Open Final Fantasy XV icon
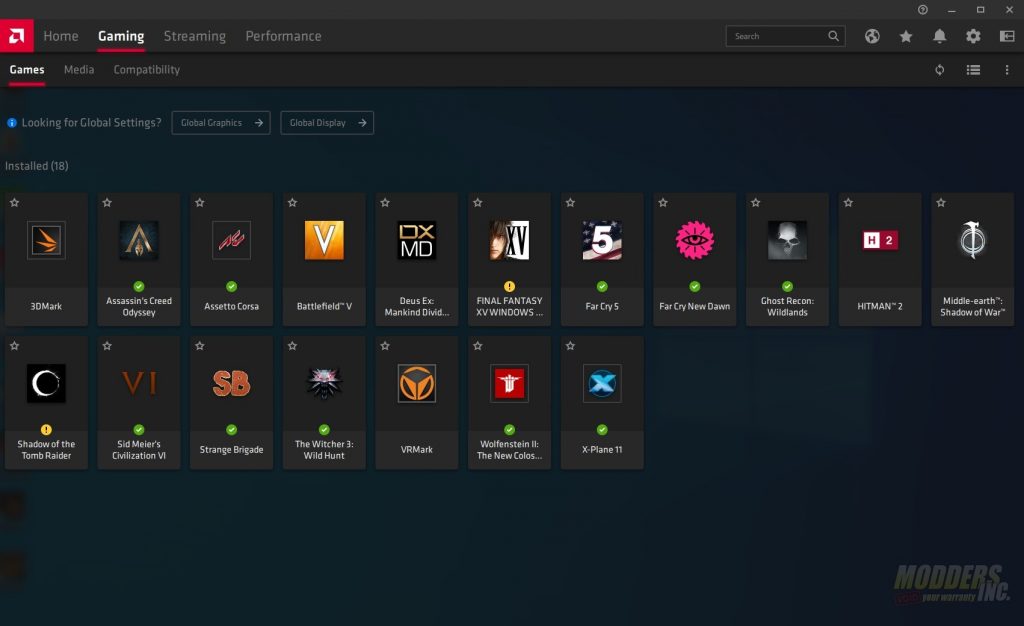Image resolution: width=1024 pixels, height=626 pixels. coord(509,240)
